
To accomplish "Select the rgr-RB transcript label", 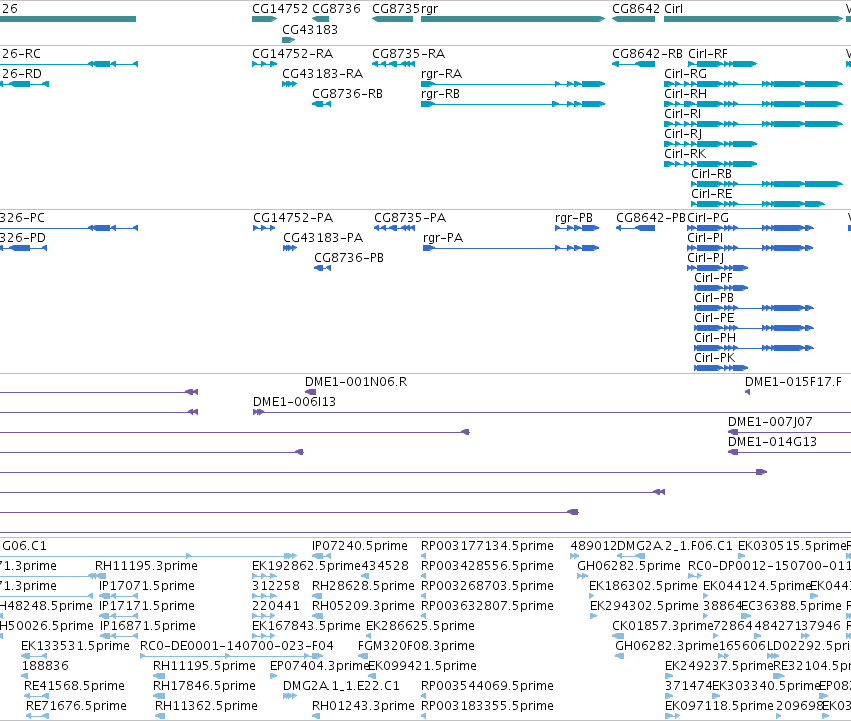I will click(441, 94).
